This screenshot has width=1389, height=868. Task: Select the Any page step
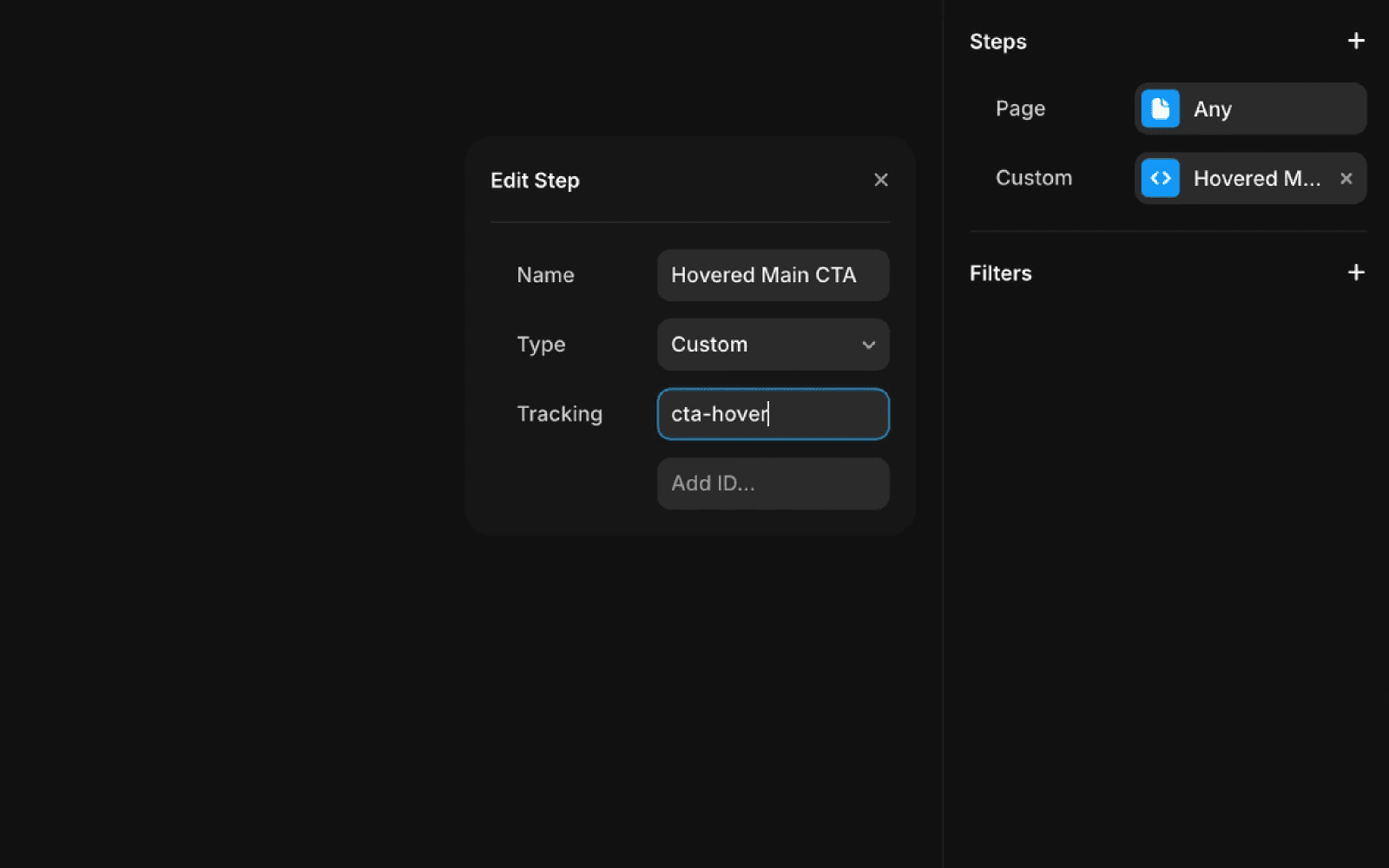(1250, 108)
